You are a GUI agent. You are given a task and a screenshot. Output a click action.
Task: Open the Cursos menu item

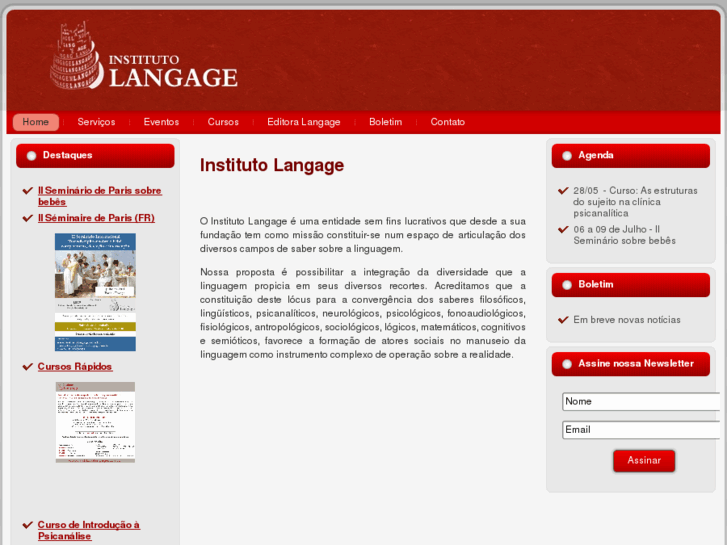(223, 122)
